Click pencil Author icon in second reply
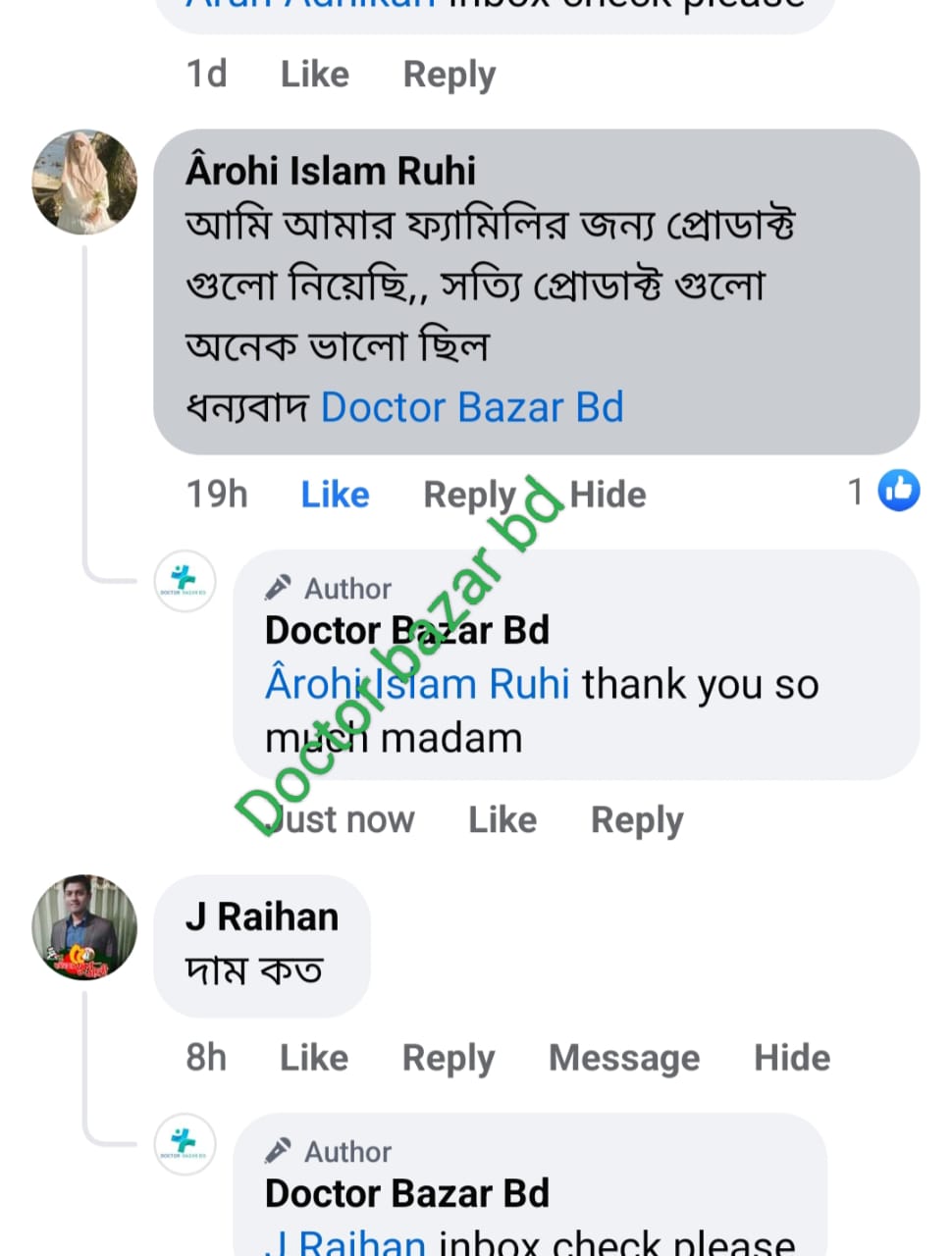Screen dimensions: 952x1256 [x=279, y=1151]
